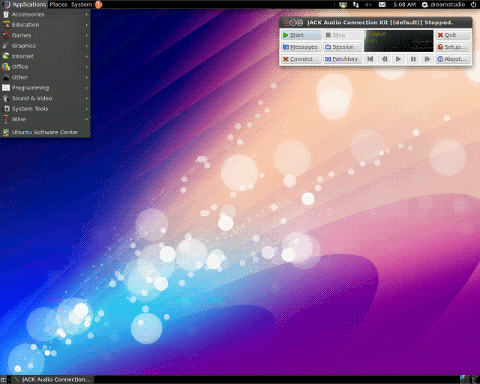
Task: Click the disabled Stop button in JACK
Action: tap(343, 35)
